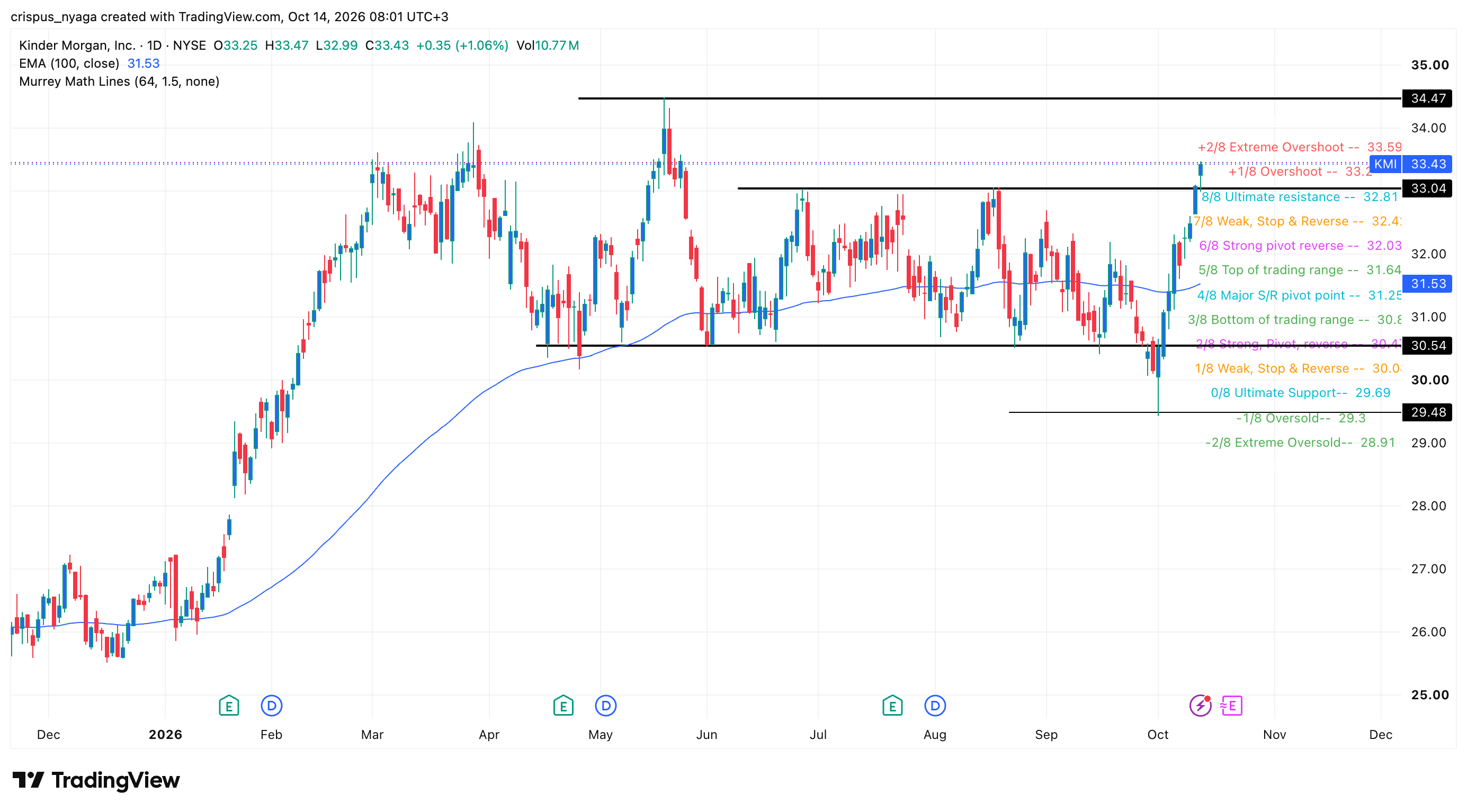Image resolution: width=1467 pixels, height=812 pixels.
Task: Click the 29.48 price line label
Action: [x=1427, y=412]
